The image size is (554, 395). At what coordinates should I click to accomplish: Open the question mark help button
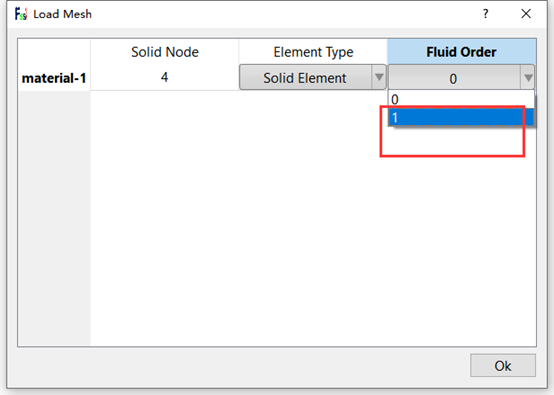485,14
